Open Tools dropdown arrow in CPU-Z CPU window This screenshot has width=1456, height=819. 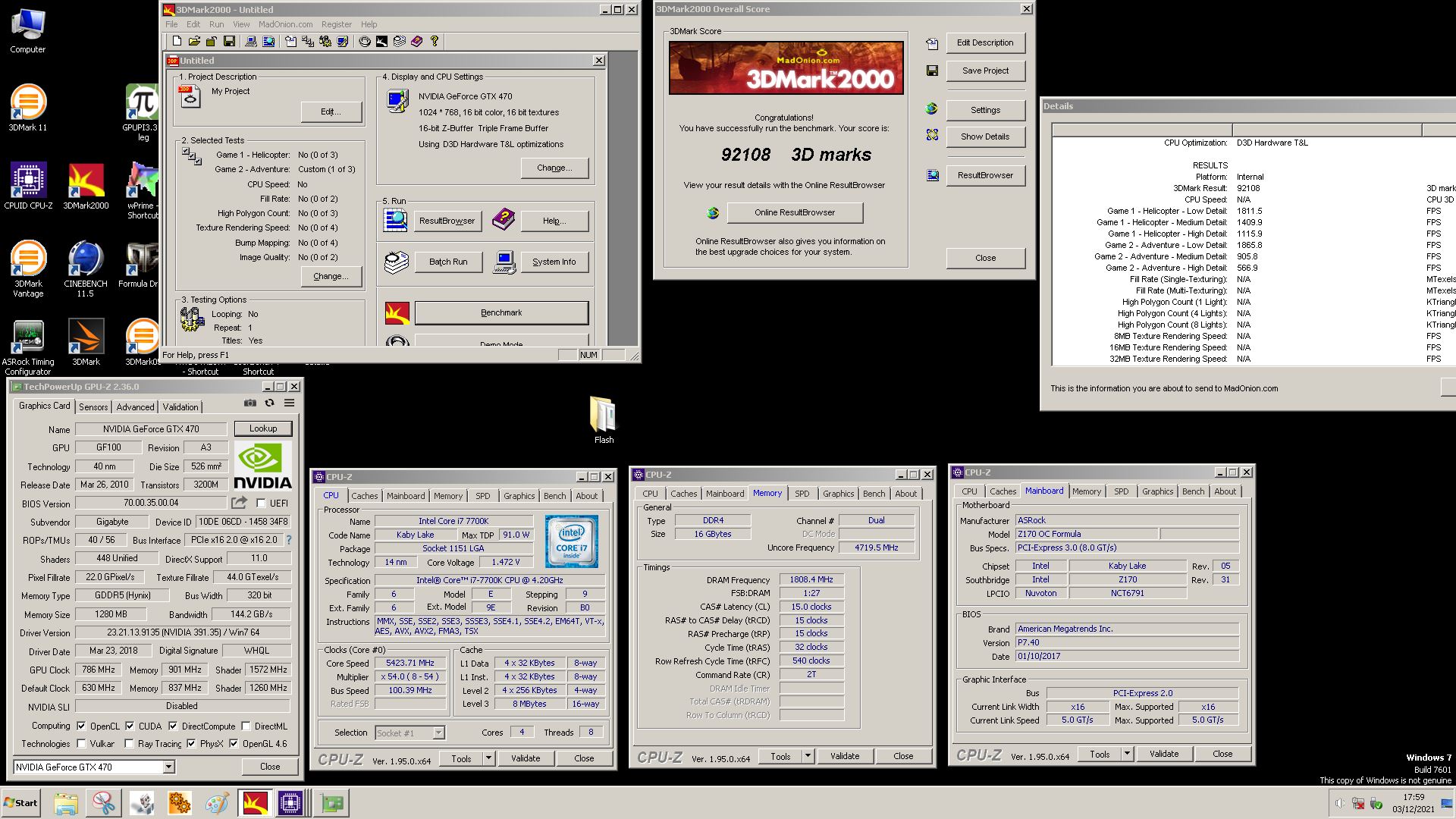coord(488,758)
